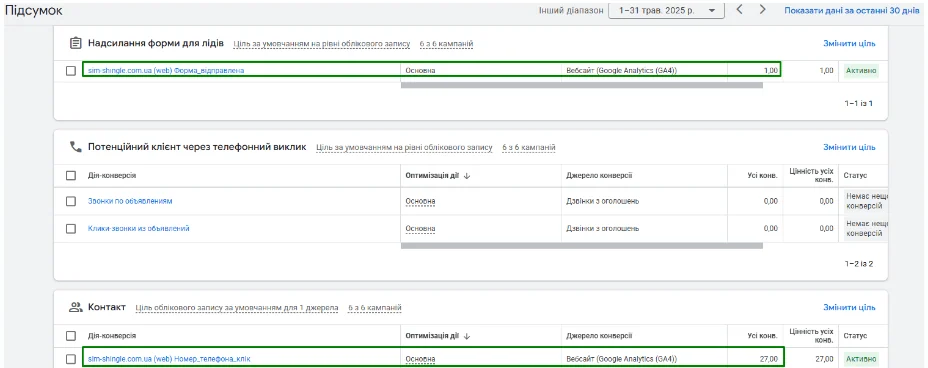Click Дзвінки з оголошень for Звонки по объявлениям
The image size is (928, 368).
point(602,201)
